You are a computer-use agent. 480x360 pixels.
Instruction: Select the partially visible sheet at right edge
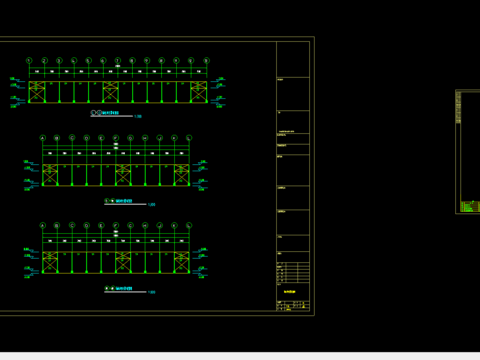coord(468,152)
